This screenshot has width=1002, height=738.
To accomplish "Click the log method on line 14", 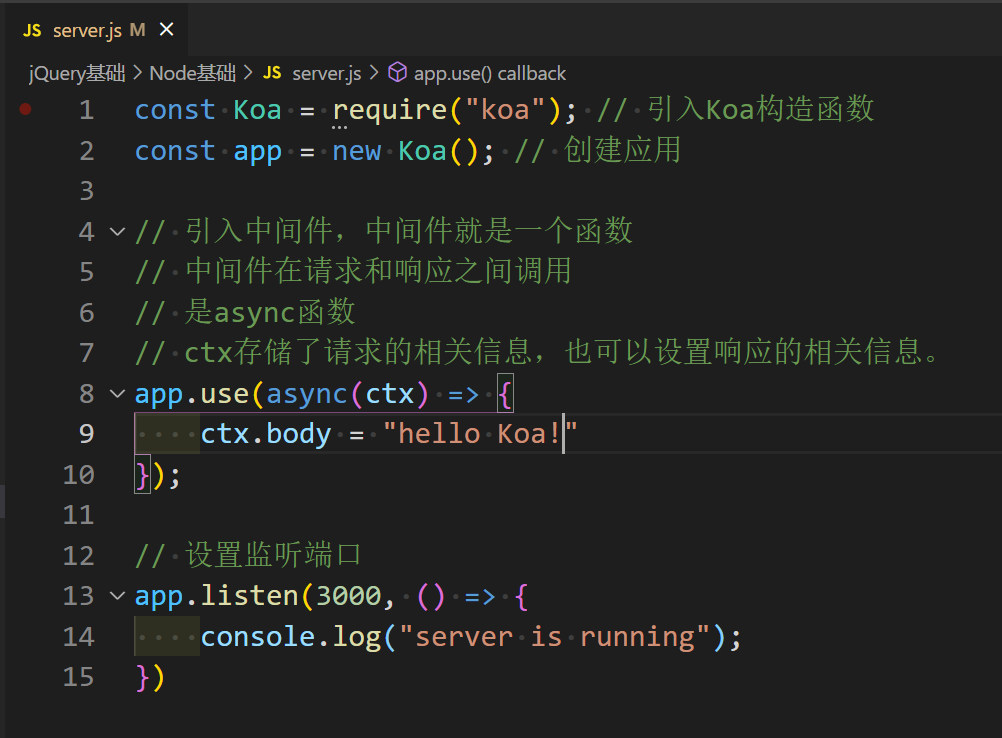I will pyautogui.click(x=357, y=638).
